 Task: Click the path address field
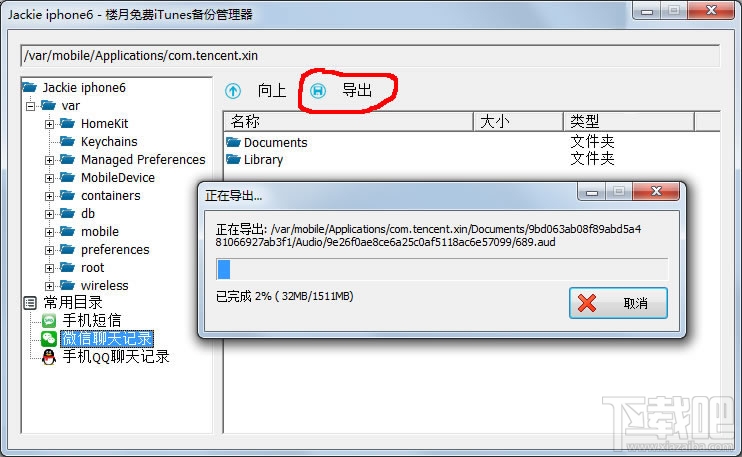tap(370, 56)
